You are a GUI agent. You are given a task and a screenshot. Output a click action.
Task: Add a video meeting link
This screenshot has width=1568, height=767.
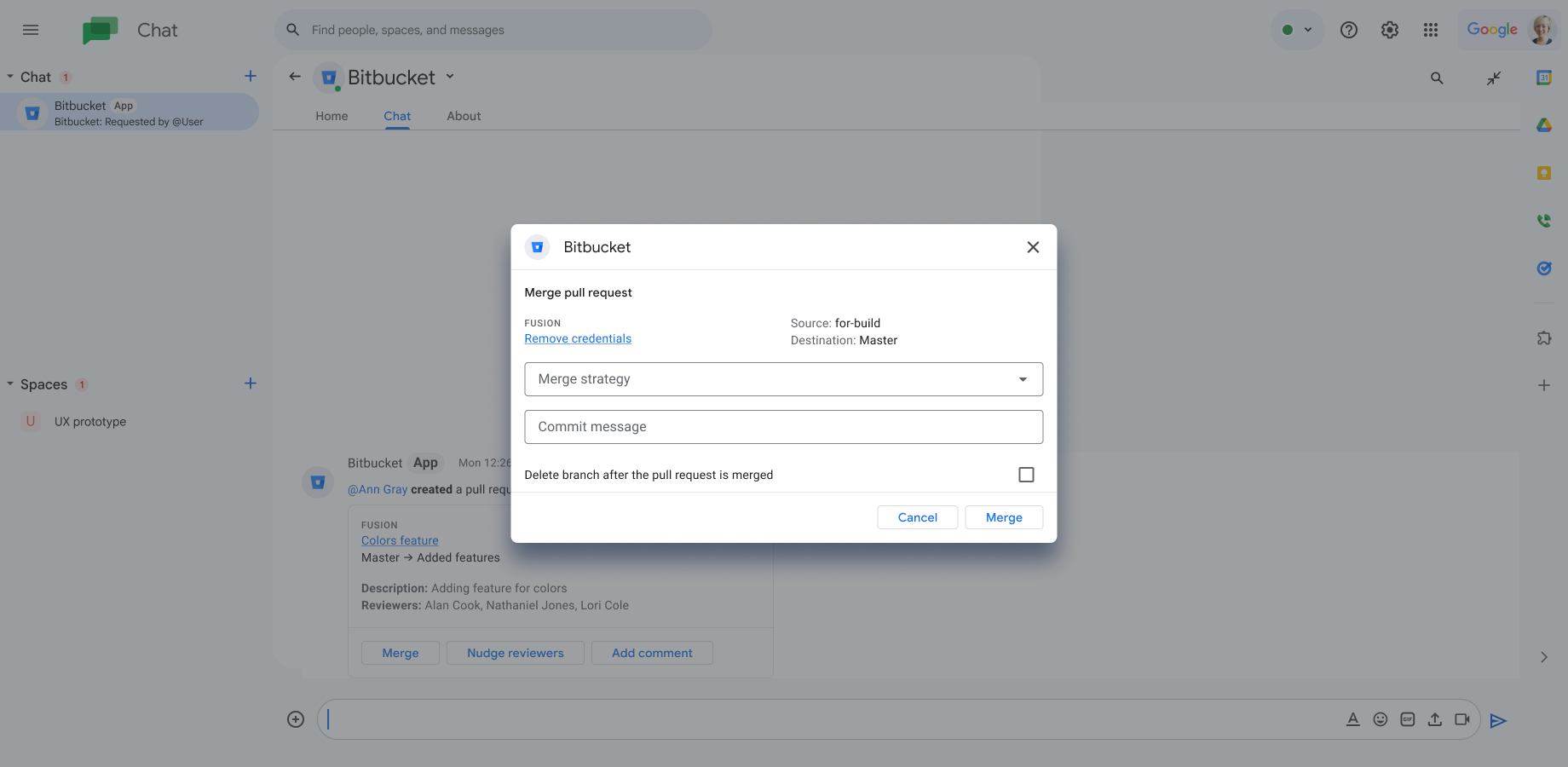pos(1462,719)
